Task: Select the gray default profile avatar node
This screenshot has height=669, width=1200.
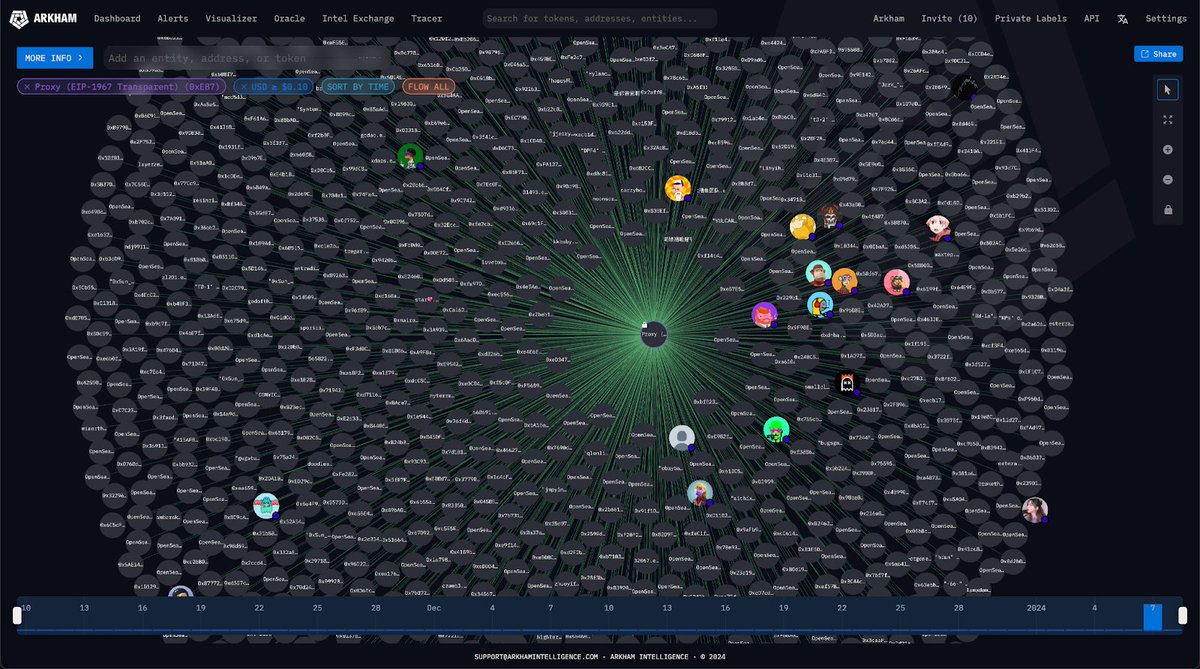Action: click(682, 437)
